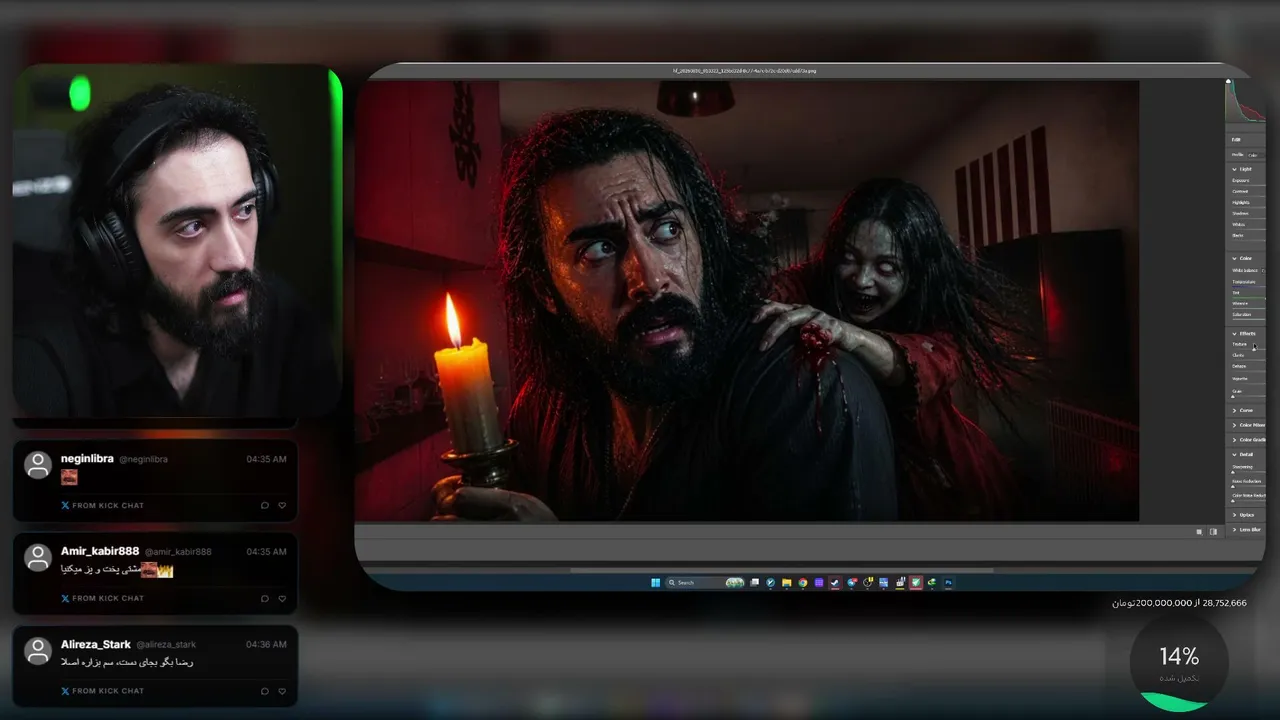Click the Shadows slider label
Image resolution: width=1280 pixels, height=720 pixels.
tap(1240, 213)
